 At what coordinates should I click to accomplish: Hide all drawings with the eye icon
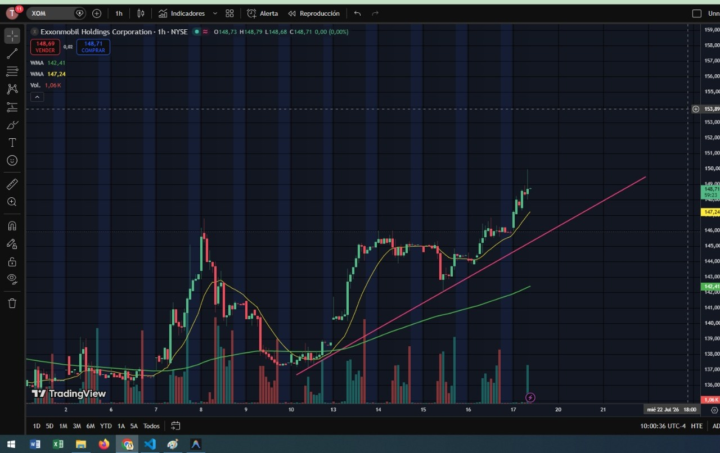point(12,279)
